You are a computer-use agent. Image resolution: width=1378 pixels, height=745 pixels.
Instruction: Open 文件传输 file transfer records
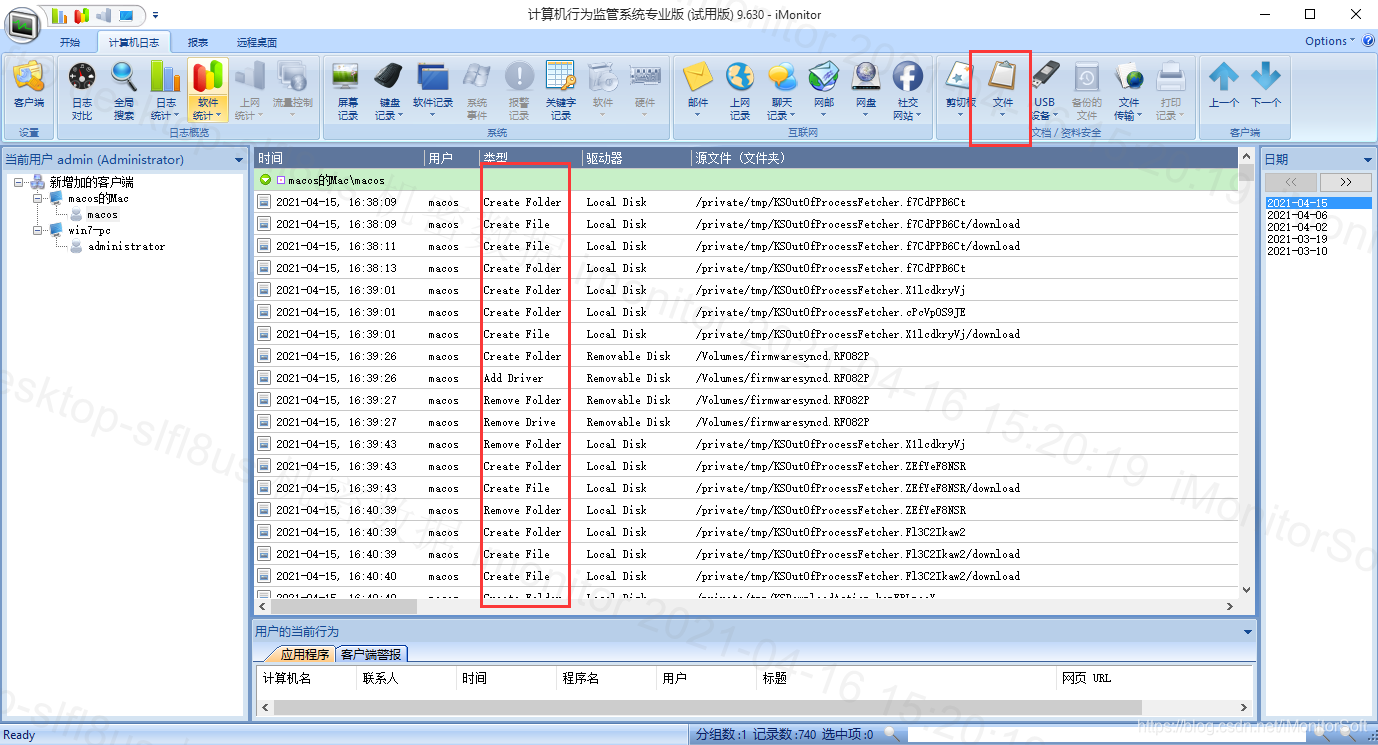coord(1129,90)
